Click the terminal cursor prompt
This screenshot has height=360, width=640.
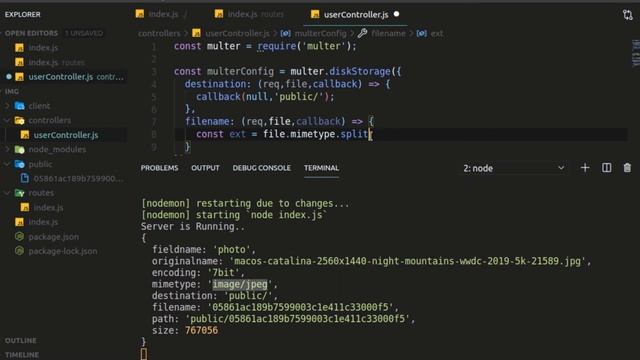point(144,353)
